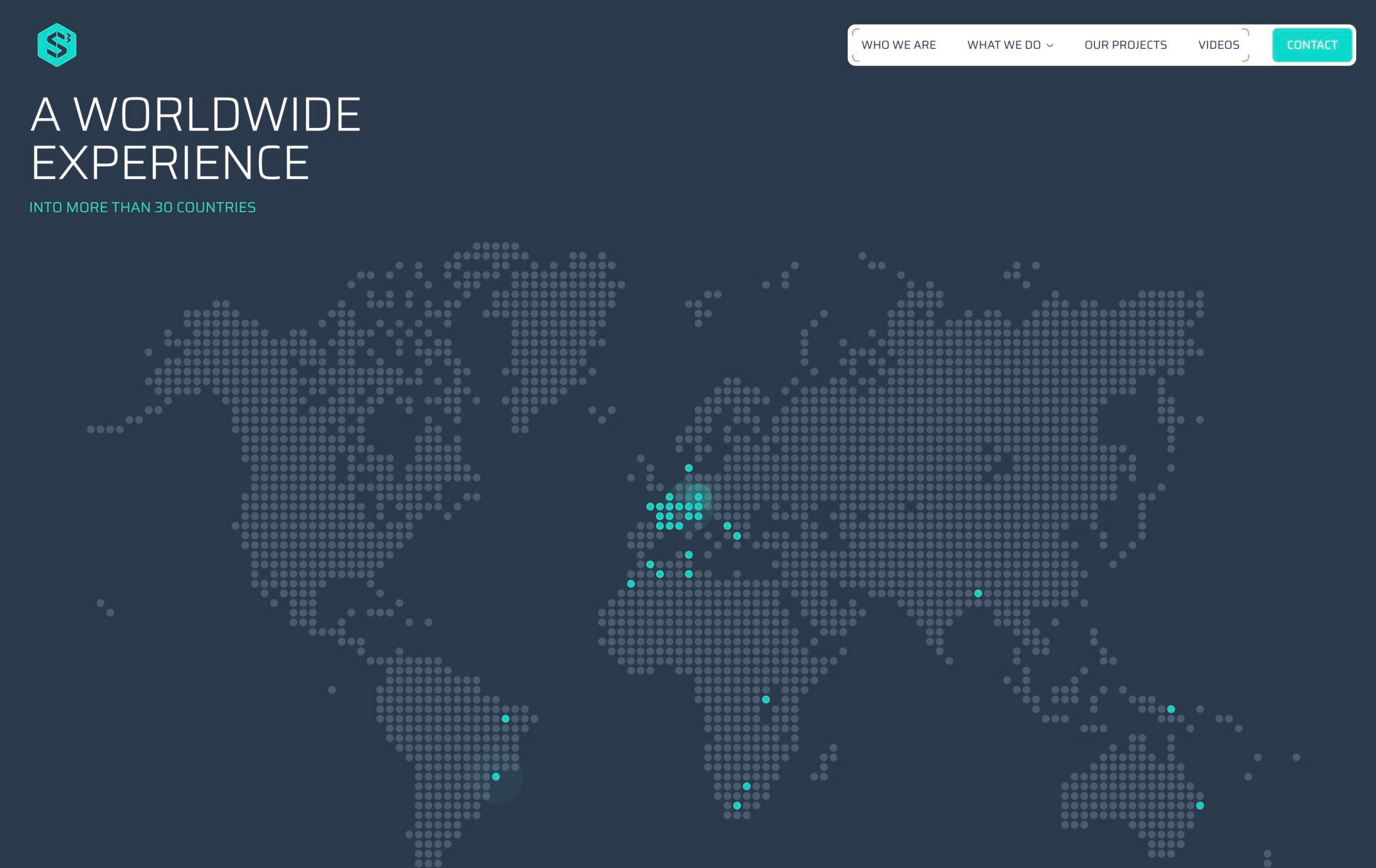Click the teal marker in East Africa
This screenshot has width=1376, height=868.
pyautogui.click(x=766, y=699)
